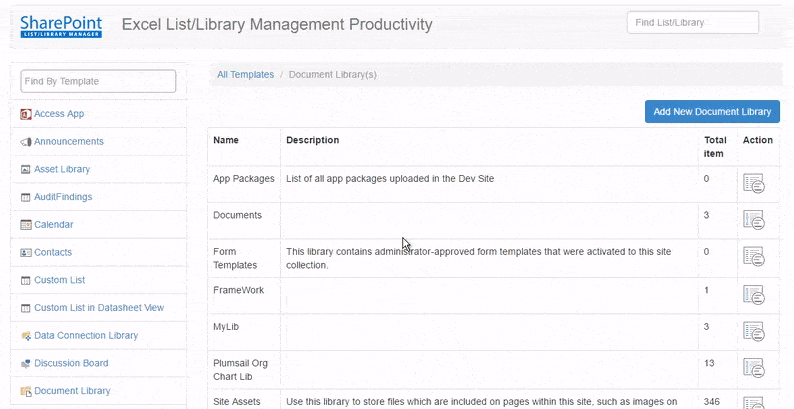Click the Form Templates library name
The width and height of the screenshot is (794, 409).
[235, 258]
